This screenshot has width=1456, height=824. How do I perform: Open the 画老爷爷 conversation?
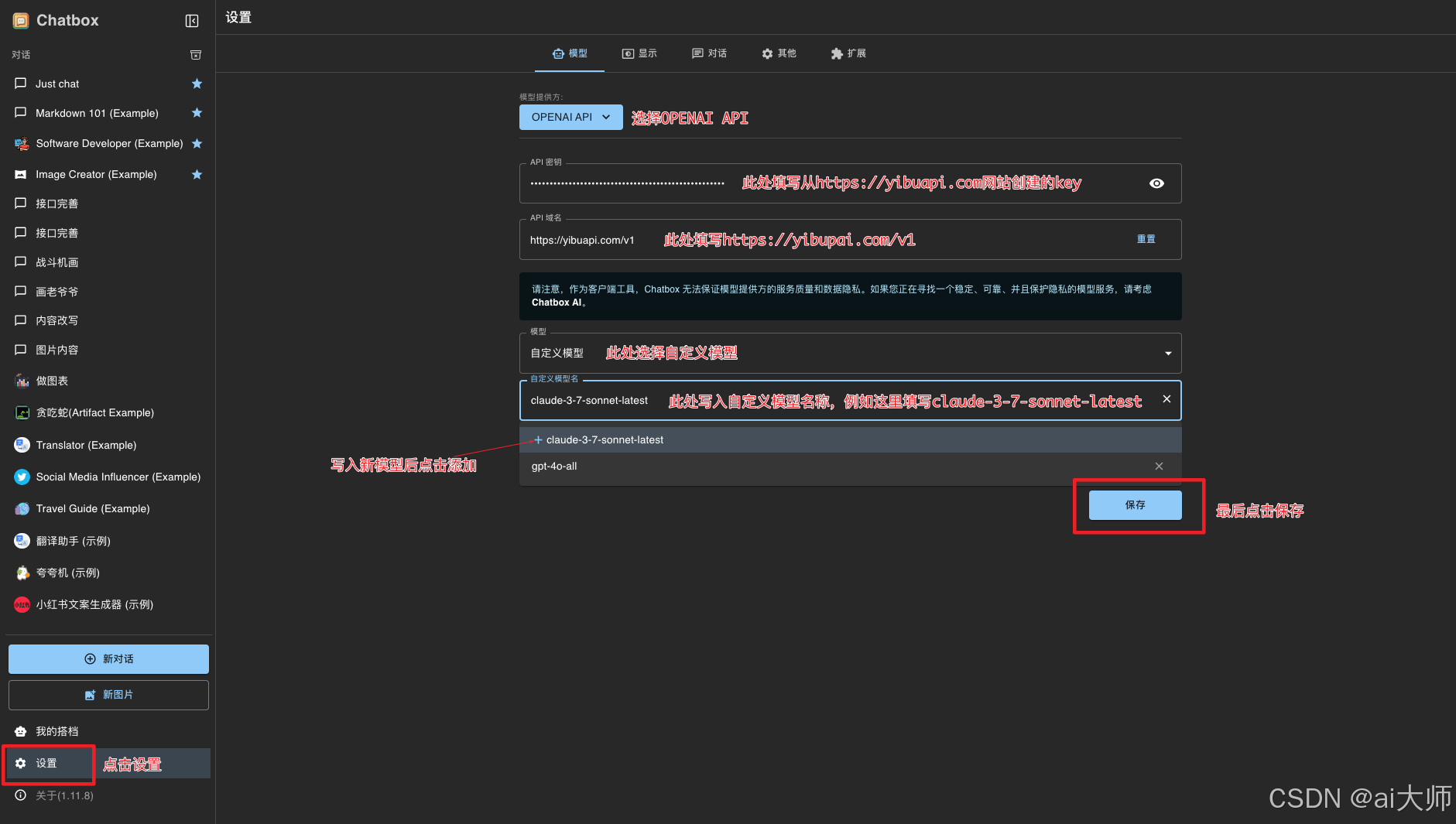point(108,292)
